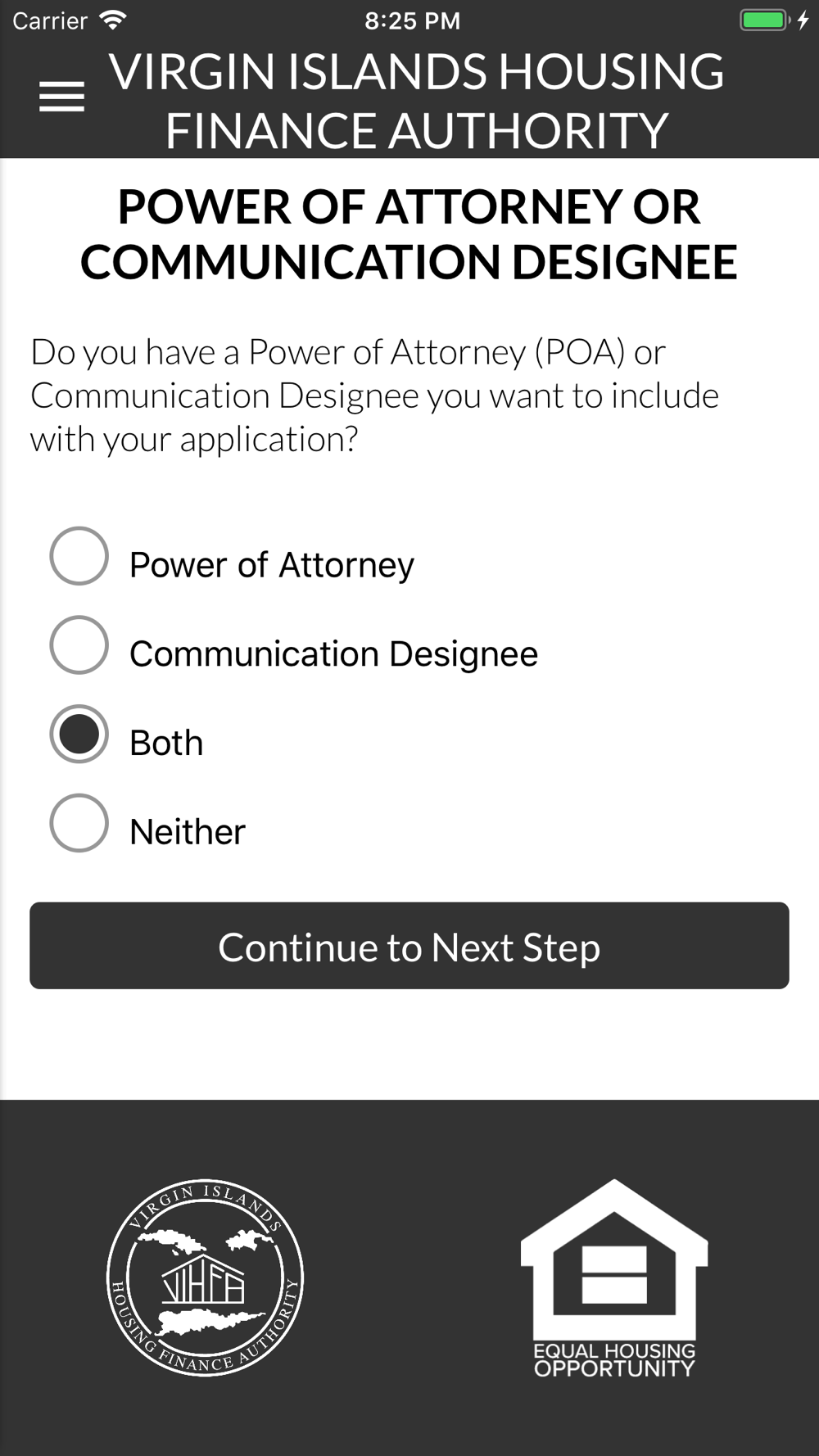
Task: Click the charging bolt icon
Action: click(803, 20)
